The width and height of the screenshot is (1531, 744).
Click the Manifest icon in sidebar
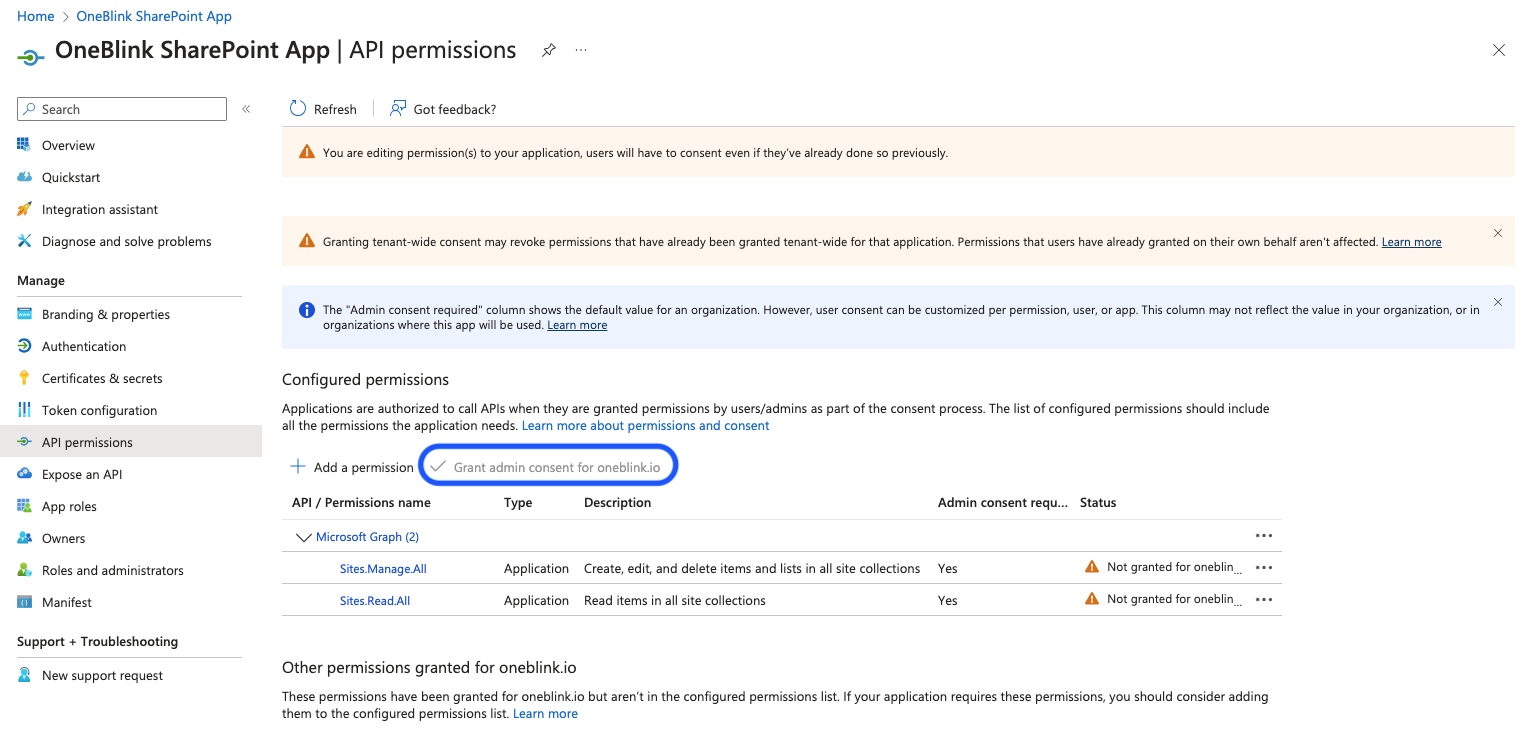(x=24, y=602)
